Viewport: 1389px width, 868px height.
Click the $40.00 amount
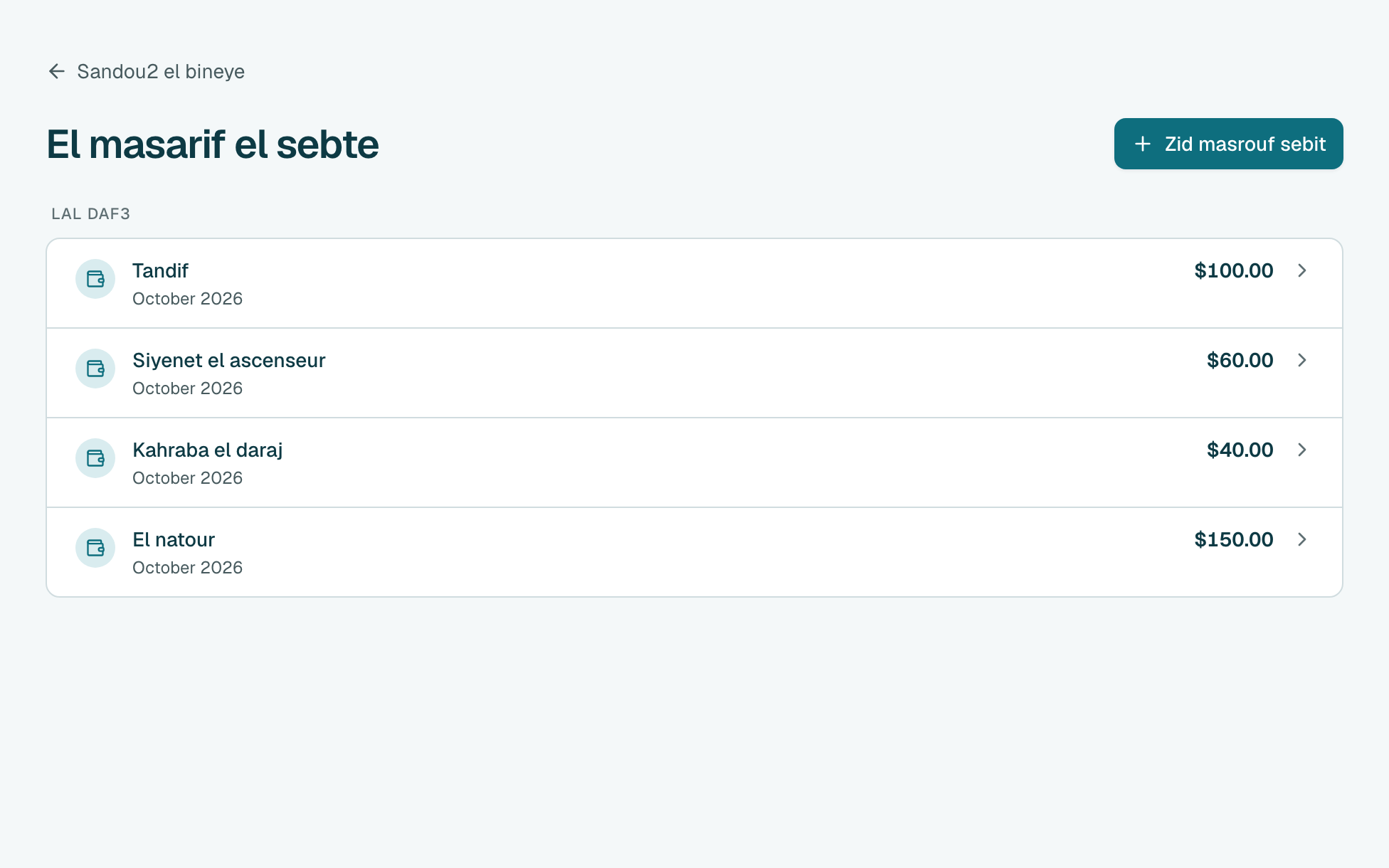click(x=1240, y=450)
